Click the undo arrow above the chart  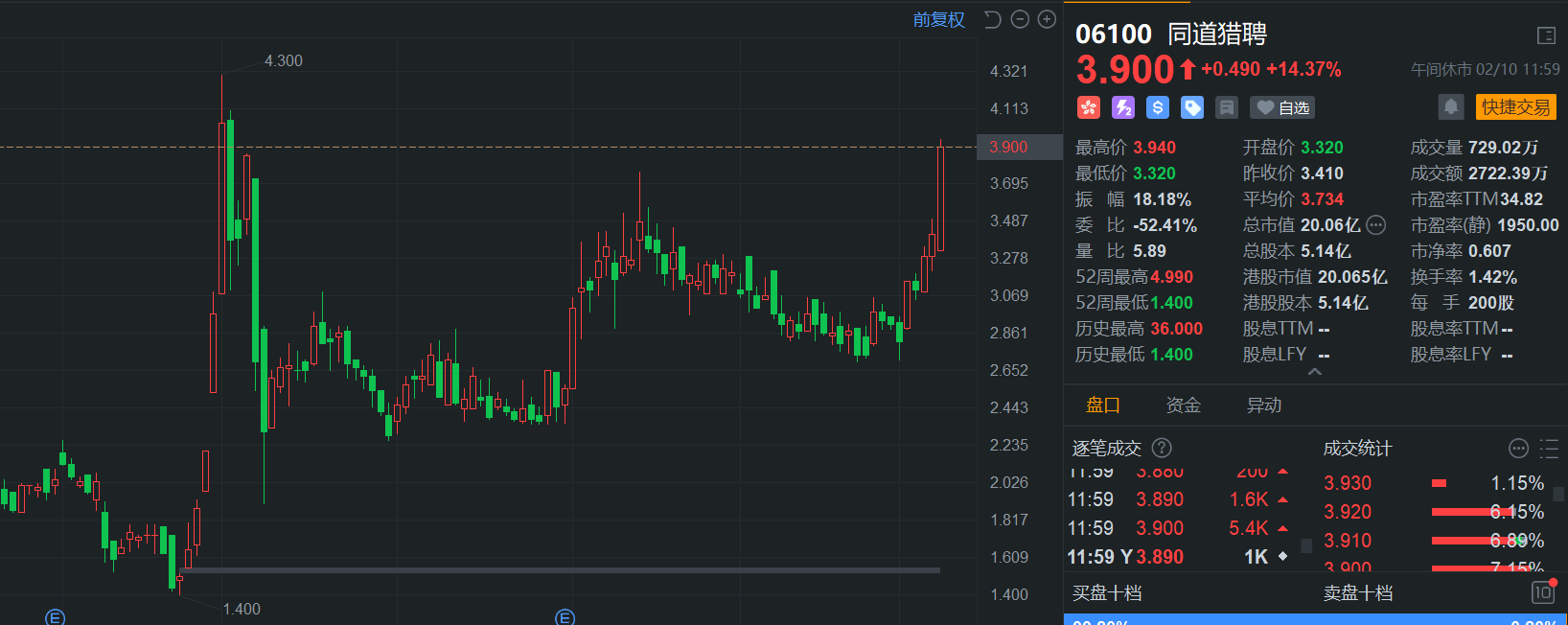(x=993, y=19)
